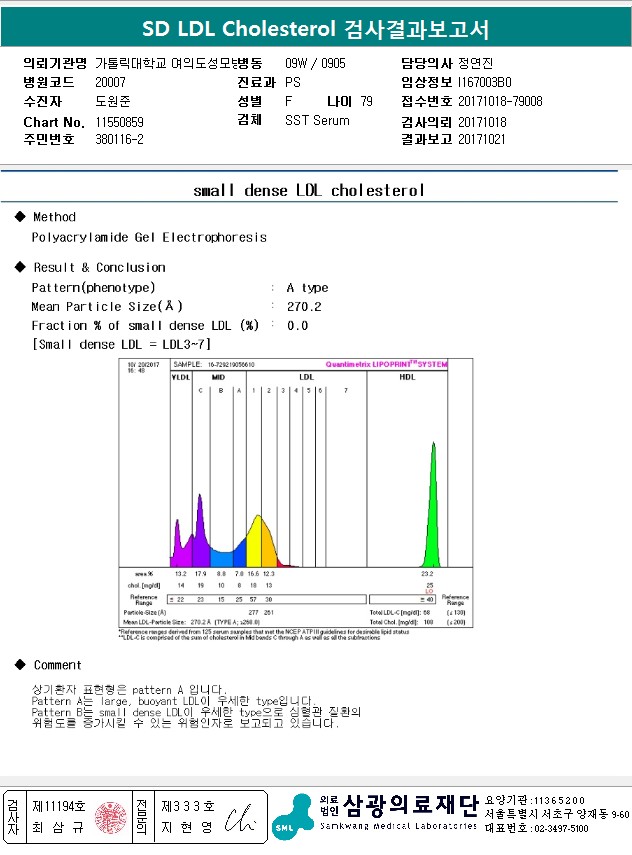Screen dimensions: 632x855
Task: Click the 담당의사 label
Action: point(426,63)
